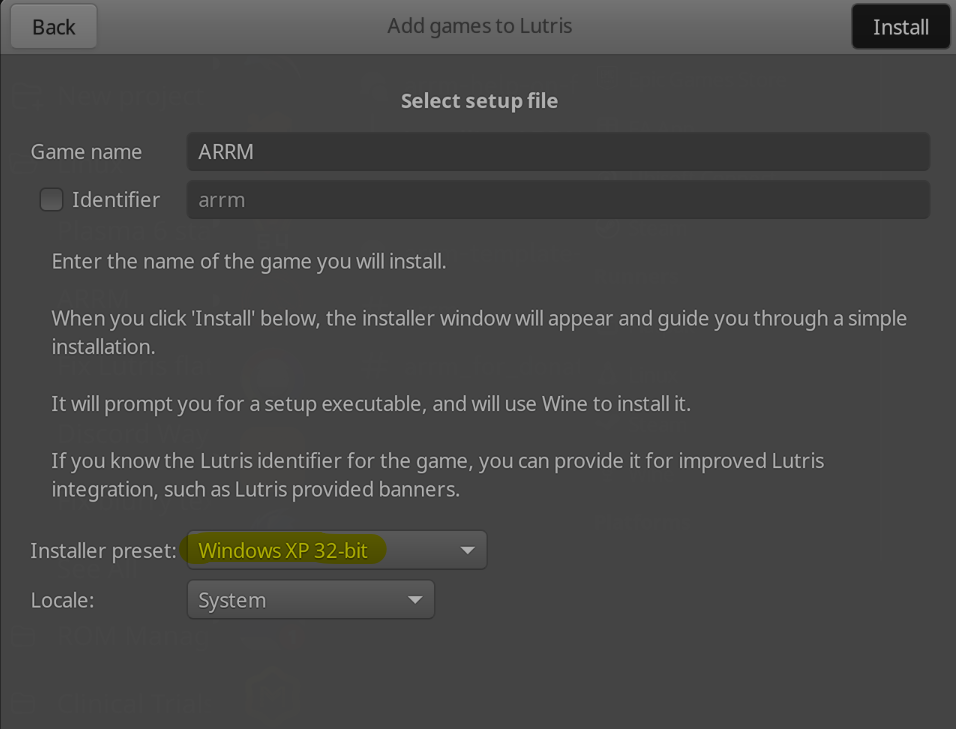Enable the Identifier checkbox
956x729 pixels.
51,200
